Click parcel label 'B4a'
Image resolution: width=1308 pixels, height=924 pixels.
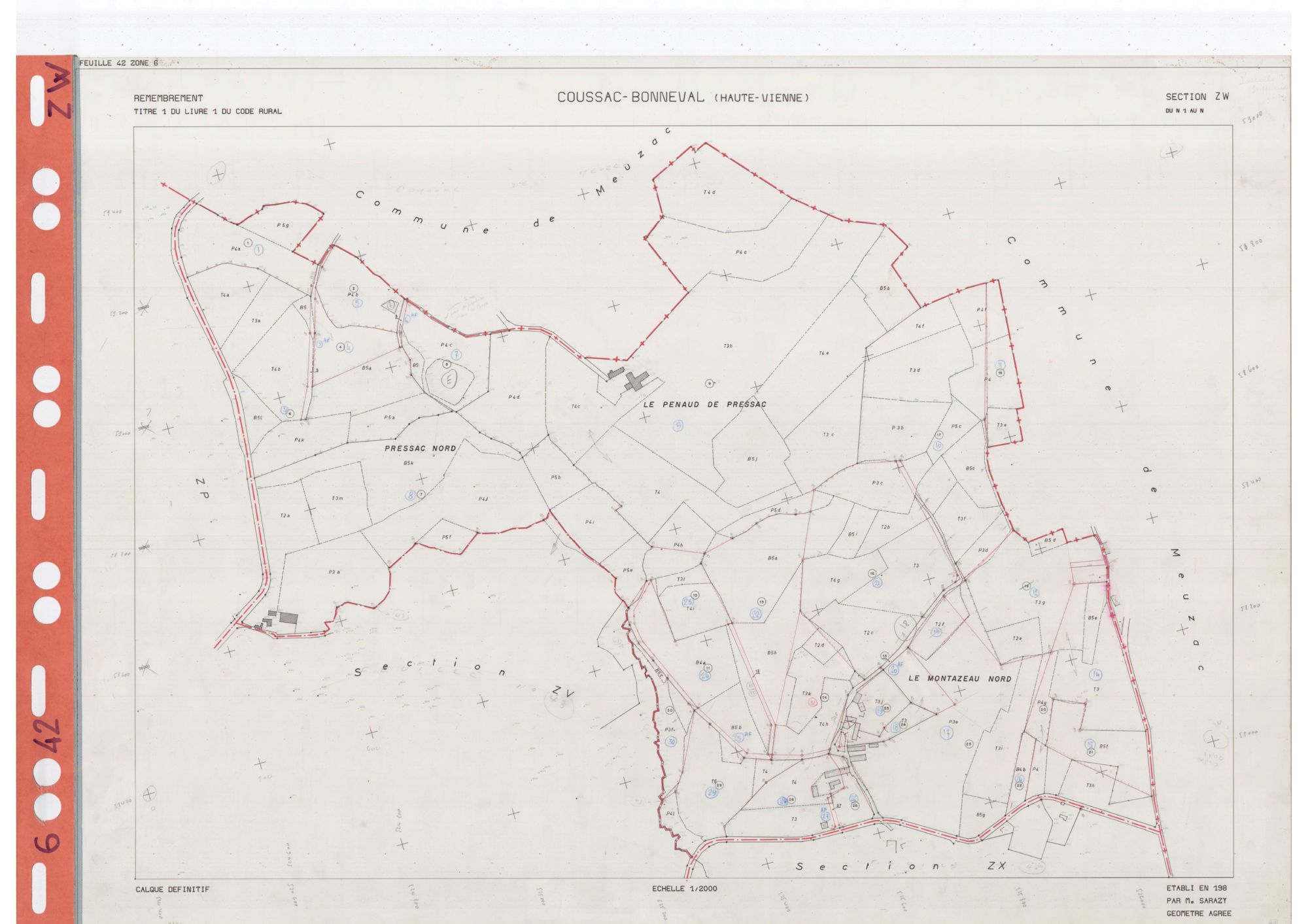click(x=700, y=662)
